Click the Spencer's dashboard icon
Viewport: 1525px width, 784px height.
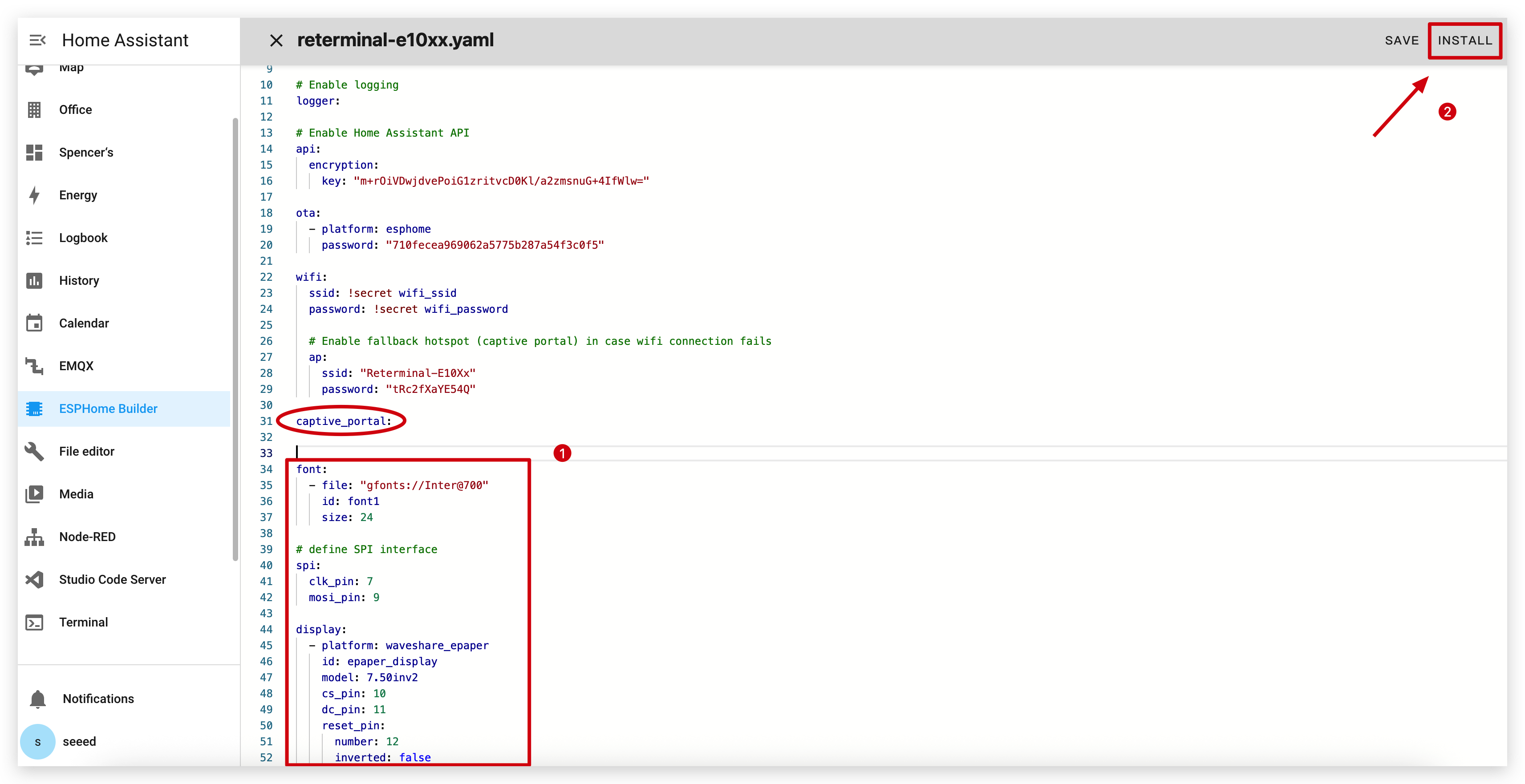pyautogui.click(x=34, y=153)
